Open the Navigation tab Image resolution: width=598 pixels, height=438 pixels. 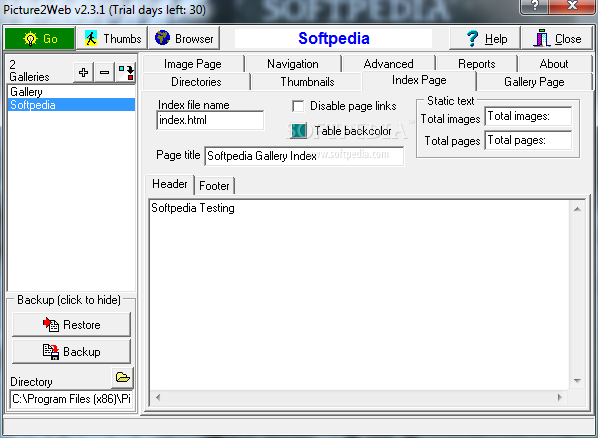[x=293, y=64]
